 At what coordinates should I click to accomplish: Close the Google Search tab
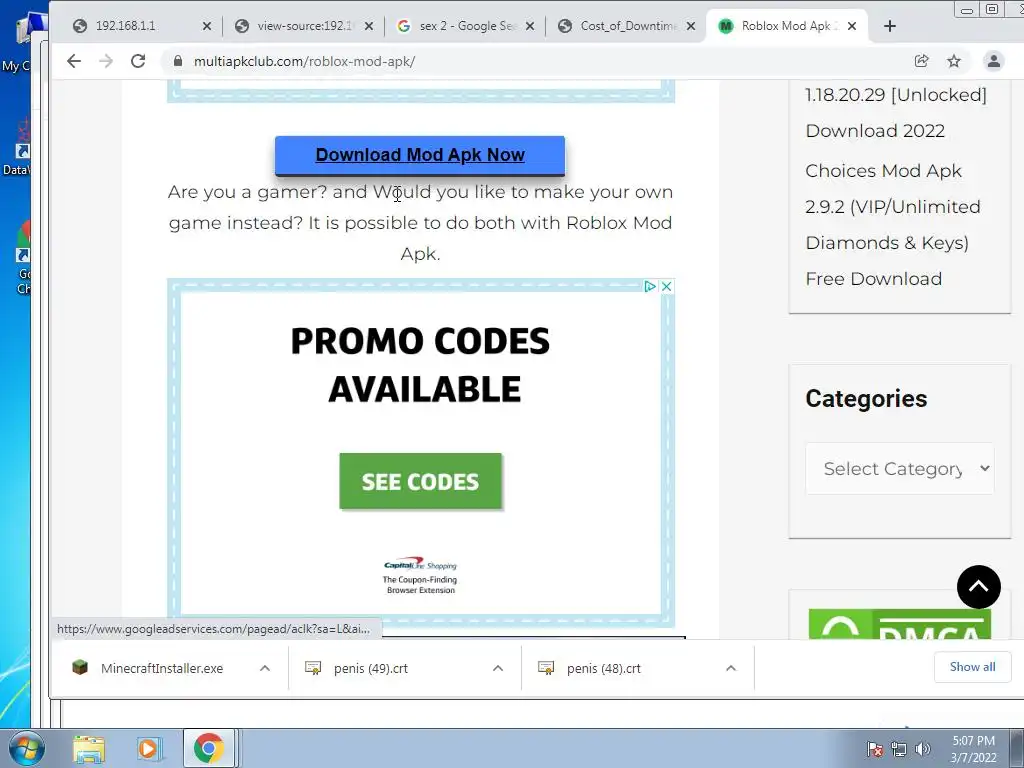click(x=530, y=26)
